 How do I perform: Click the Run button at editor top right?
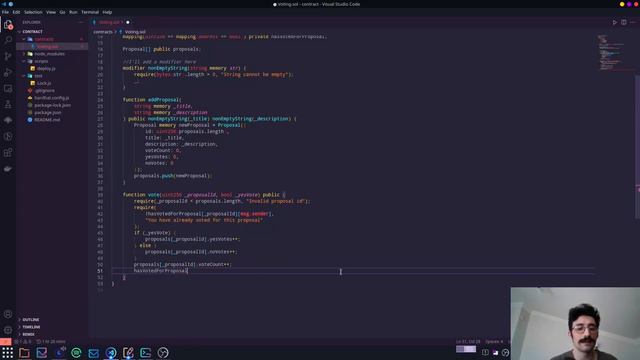tap(614, 22)
